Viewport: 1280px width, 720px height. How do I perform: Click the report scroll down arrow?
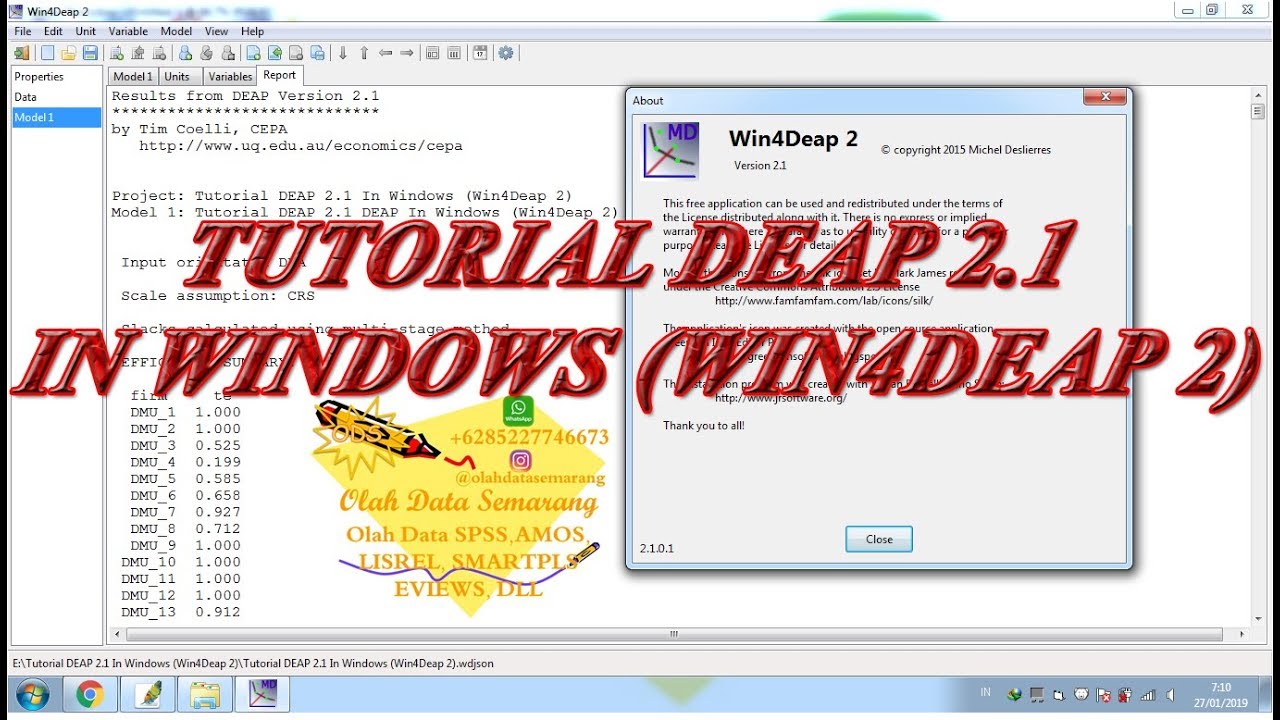[x=1258, y=618]
